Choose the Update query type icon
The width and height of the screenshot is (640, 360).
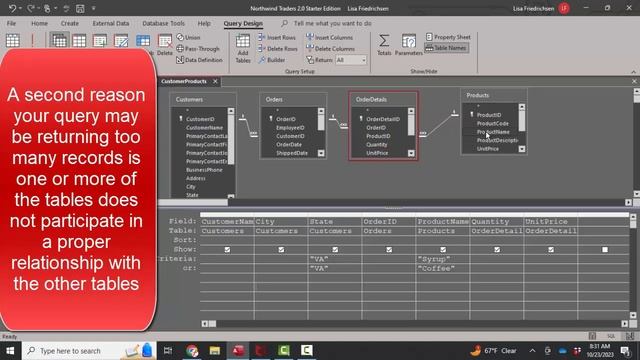click(x=121, y=40)
